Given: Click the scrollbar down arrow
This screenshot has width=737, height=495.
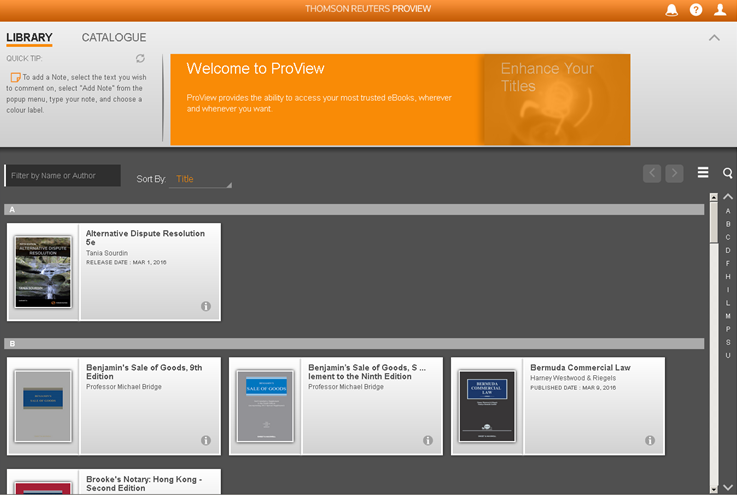Looking at the screenshot, I should pyautogui.click(x=713, y=489).
